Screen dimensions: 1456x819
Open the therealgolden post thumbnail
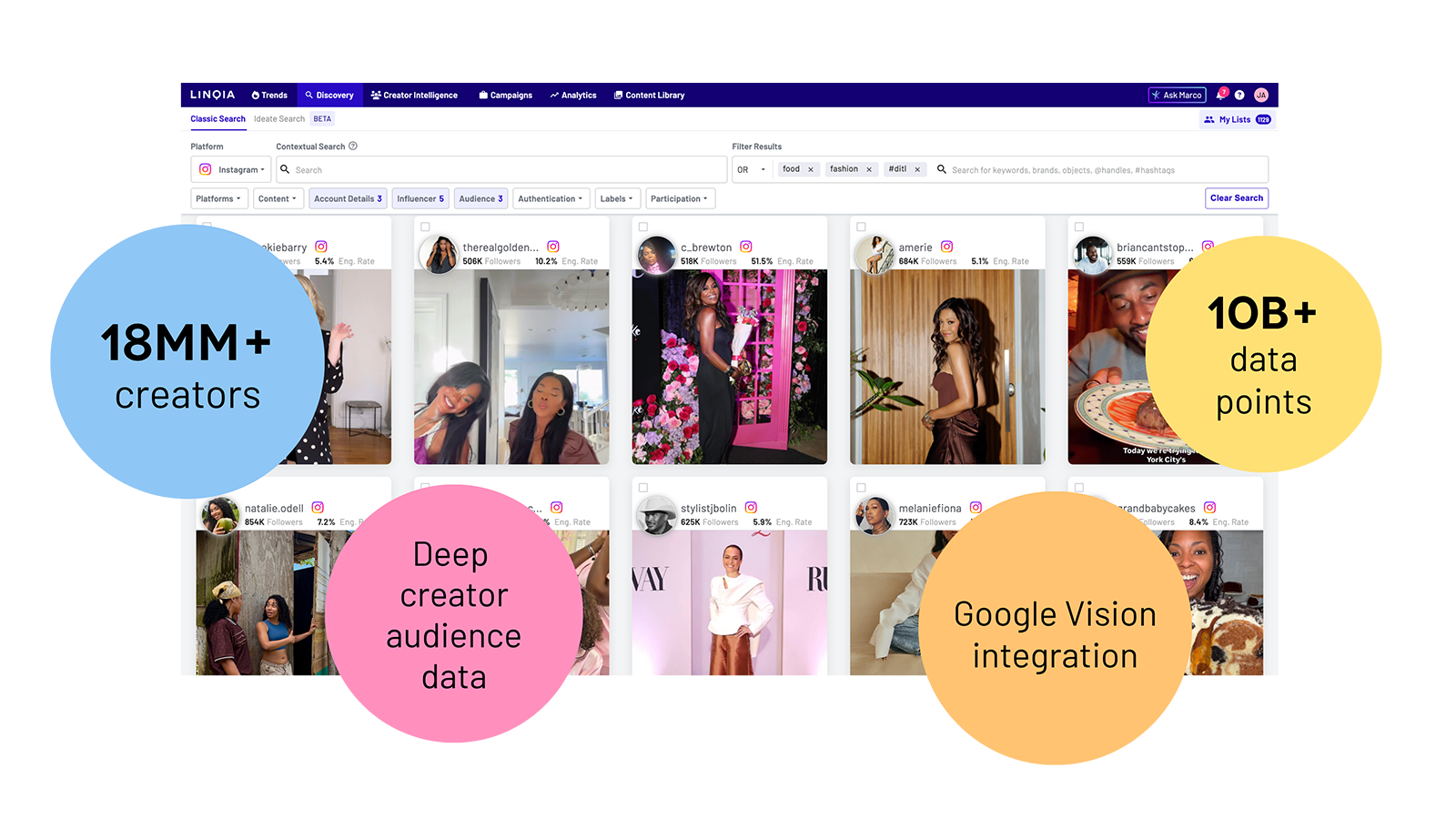[511, 367]
